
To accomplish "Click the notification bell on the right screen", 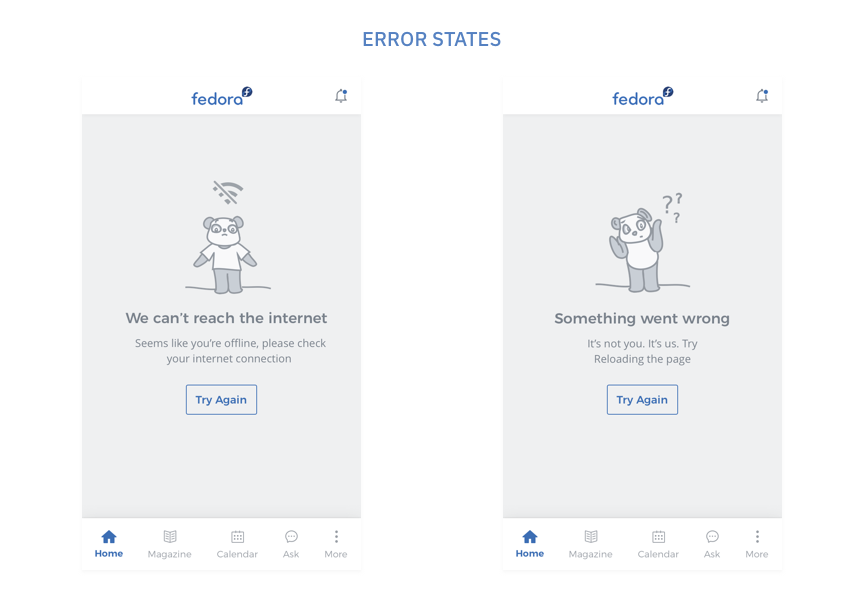I will pyautogui.click(x=762, y=96).
